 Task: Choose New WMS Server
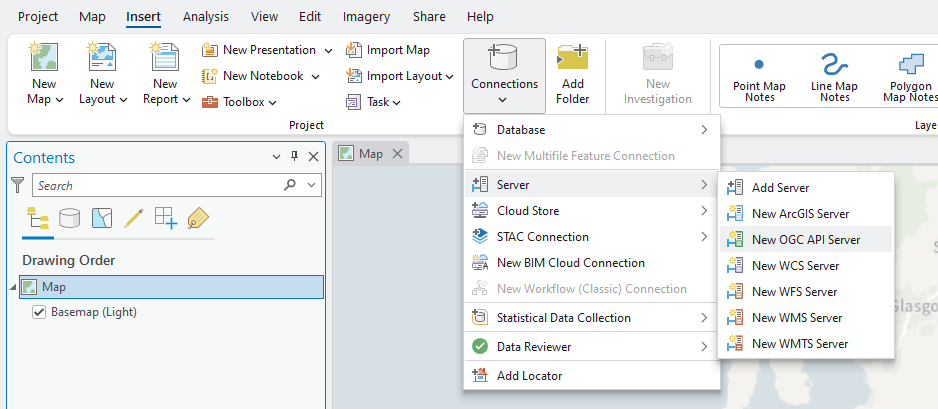tap(806, 318)
